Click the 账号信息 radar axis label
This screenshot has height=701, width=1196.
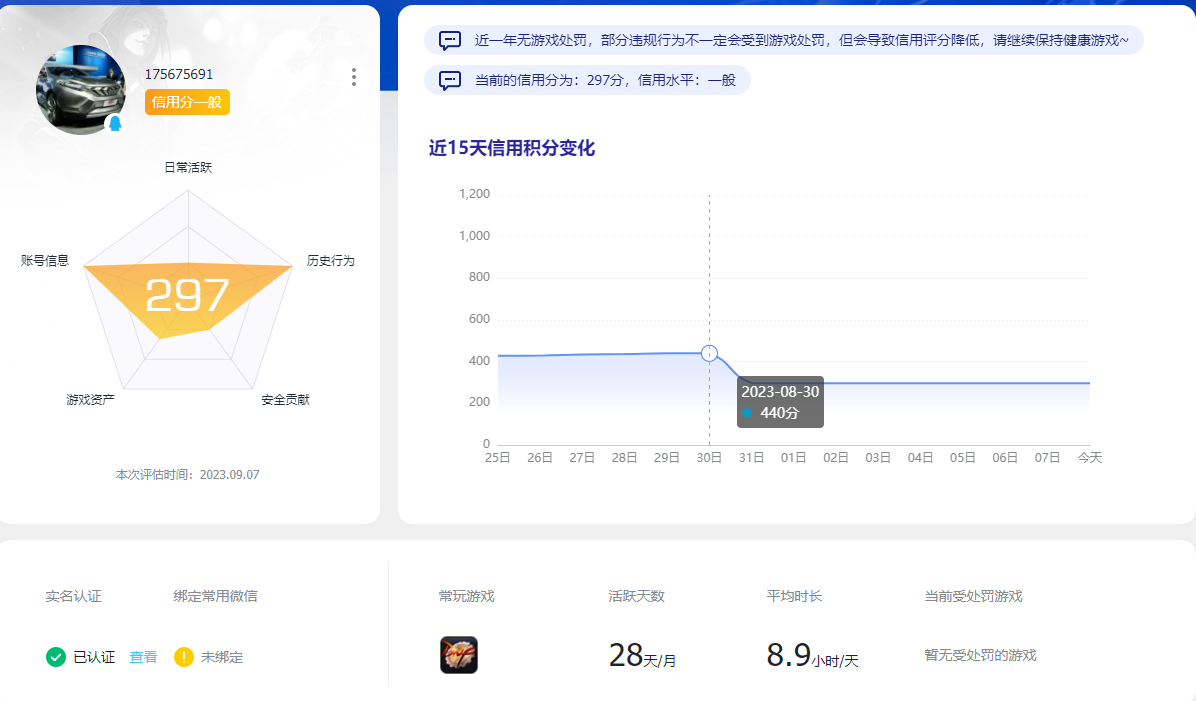click(x=45, y=261)
